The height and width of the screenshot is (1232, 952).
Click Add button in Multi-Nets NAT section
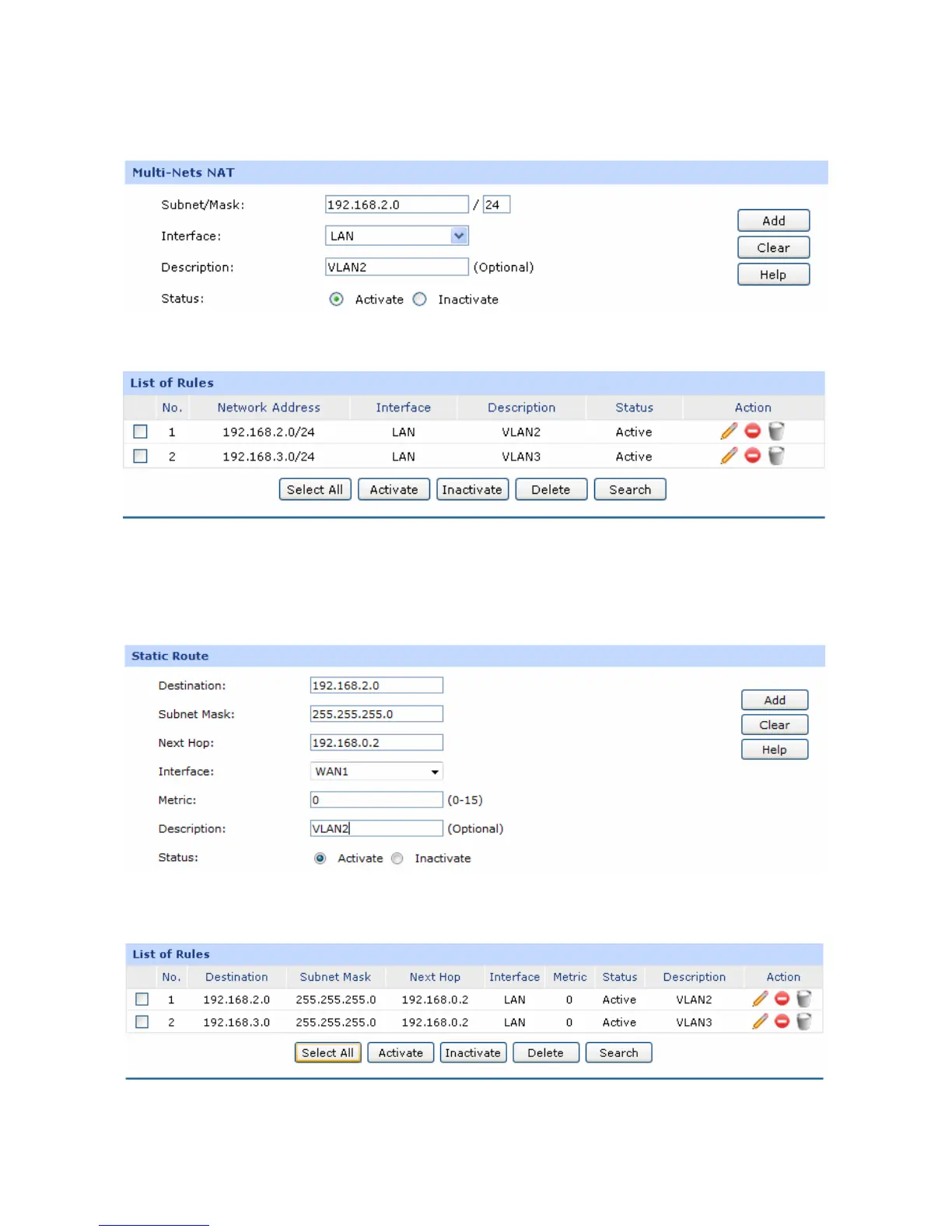[773, 221]
